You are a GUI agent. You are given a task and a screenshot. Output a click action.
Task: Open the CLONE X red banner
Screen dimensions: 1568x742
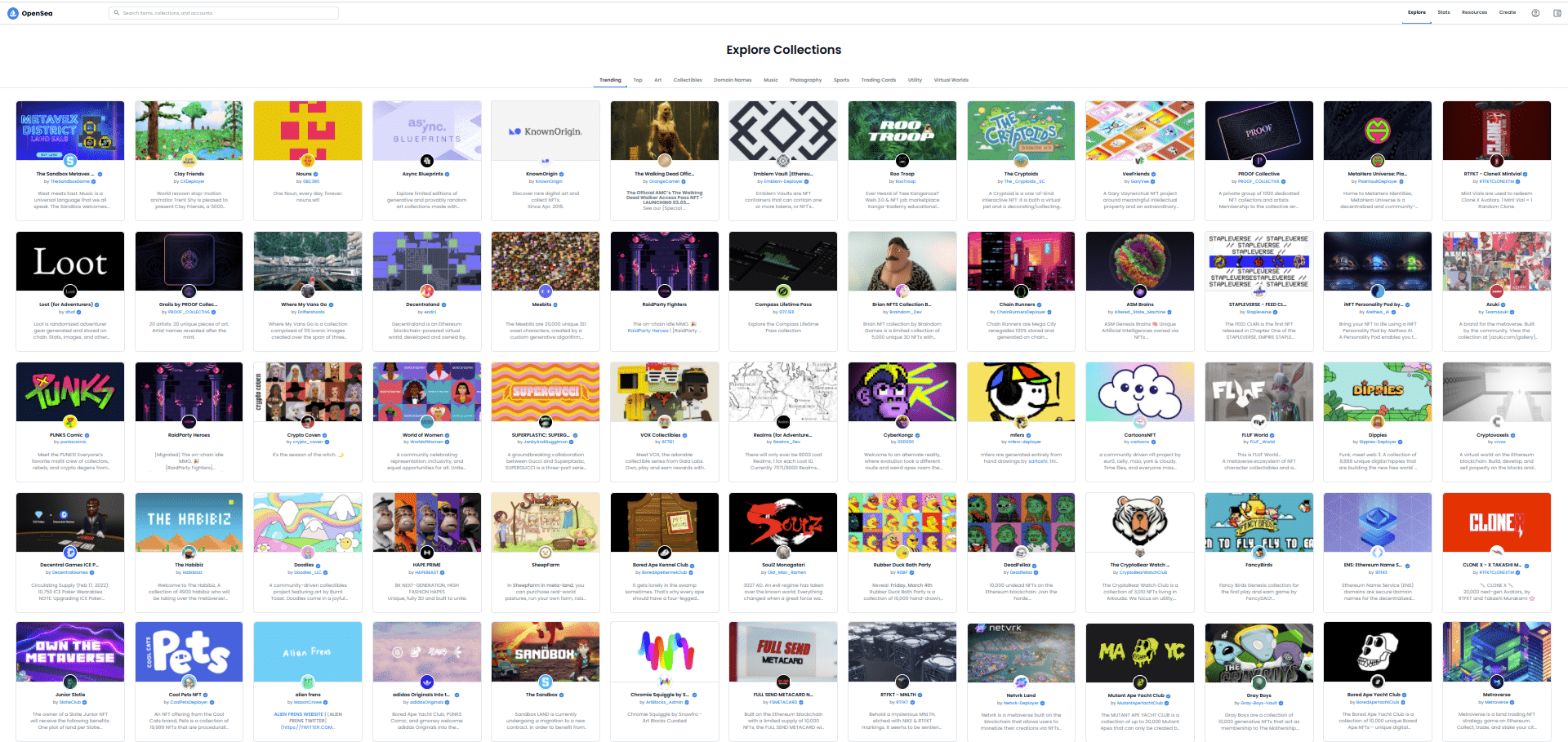click(x=1496, y=522)
